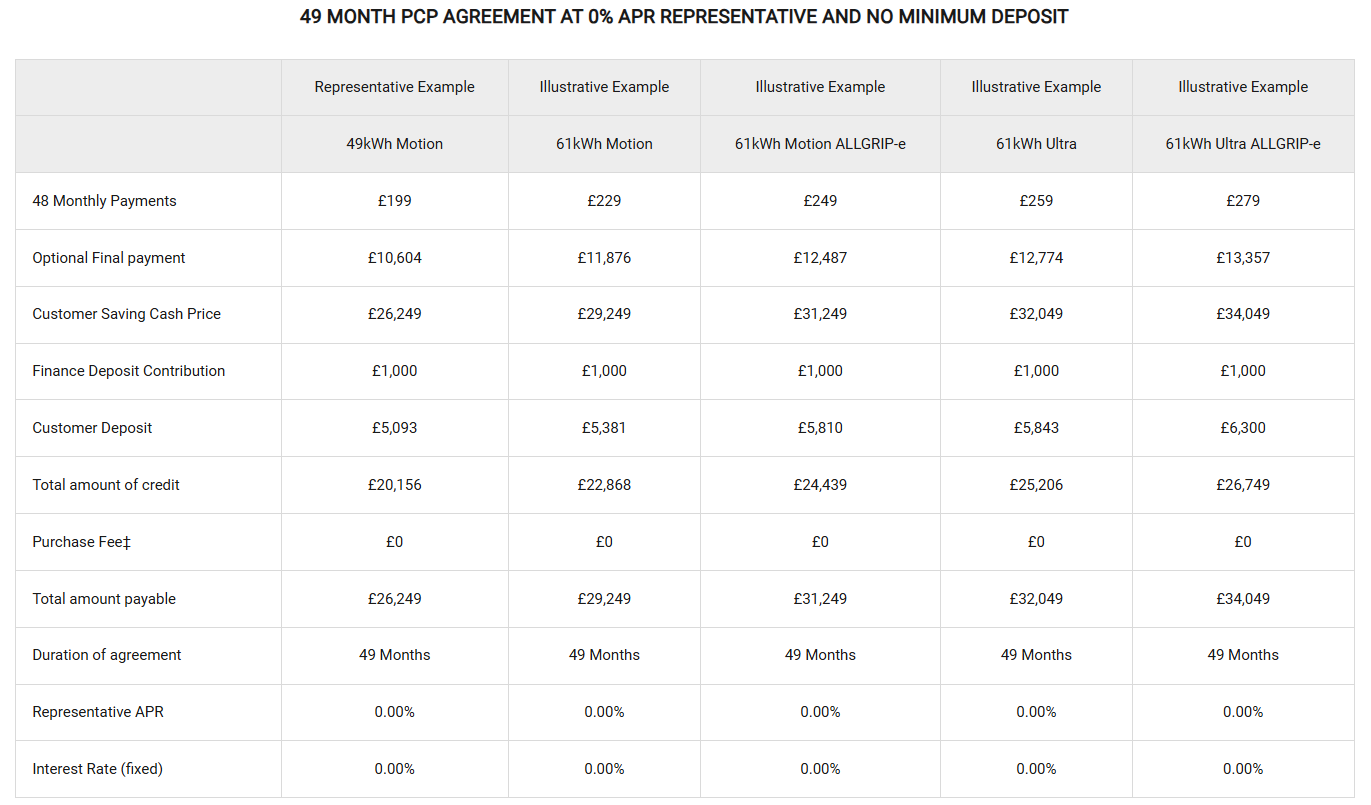Click the 61kWh Ultra ALLGRIP-e header cell
Screen dimensions: 1371x805
[1242, 144]
